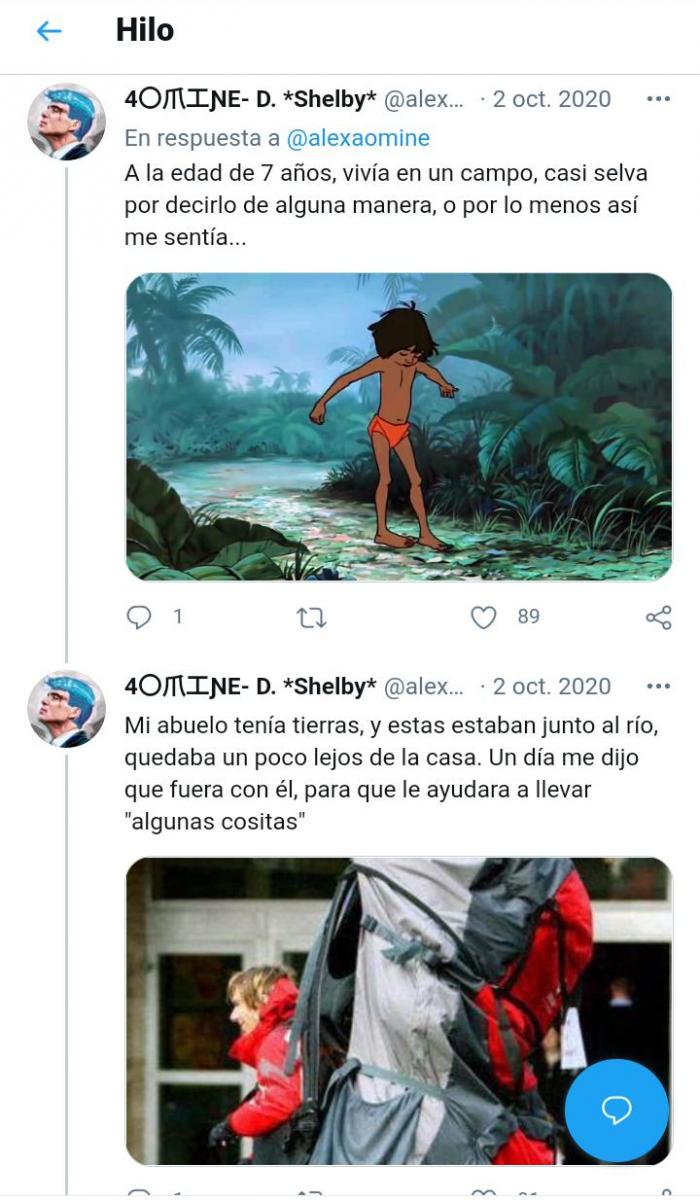Open the first tweet's date 2 oct. 2020
Screen dimensions: 700x1200
click(551, 99)
